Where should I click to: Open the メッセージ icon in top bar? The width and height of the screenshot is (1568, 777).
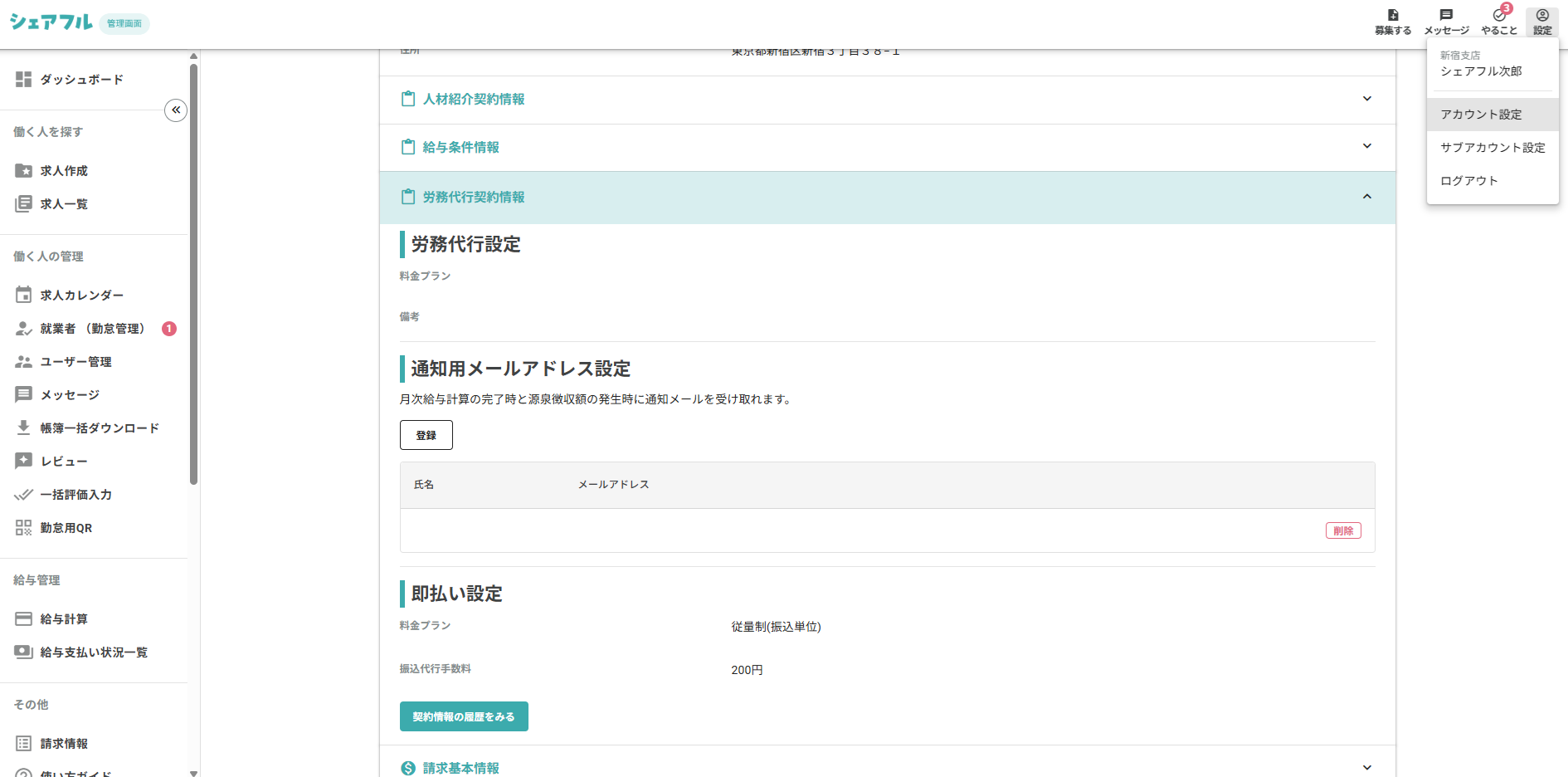1446,22
